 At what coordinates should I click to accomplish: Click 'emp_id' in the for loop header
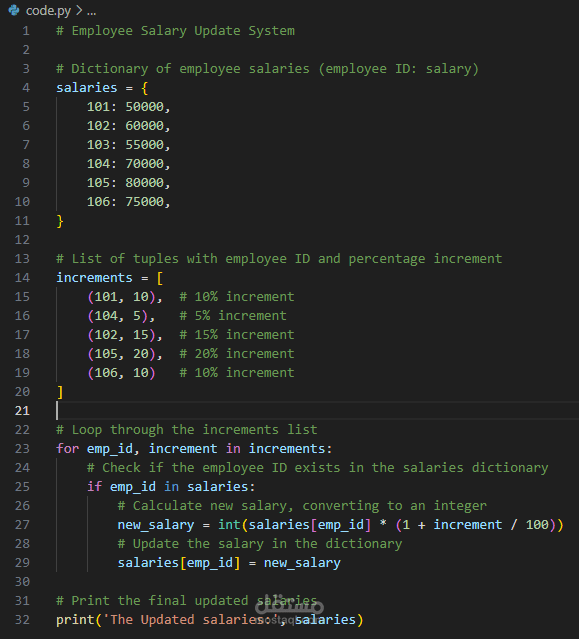(x=110, y=449)
